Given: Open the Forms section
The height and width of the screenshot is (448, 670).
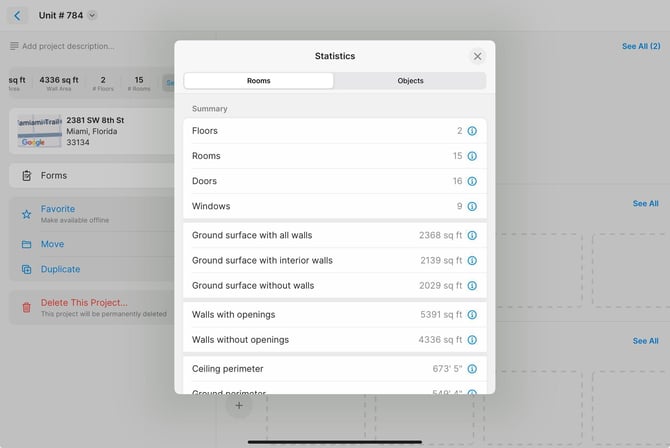Looking at the screenshot, I should coord(91,176).
